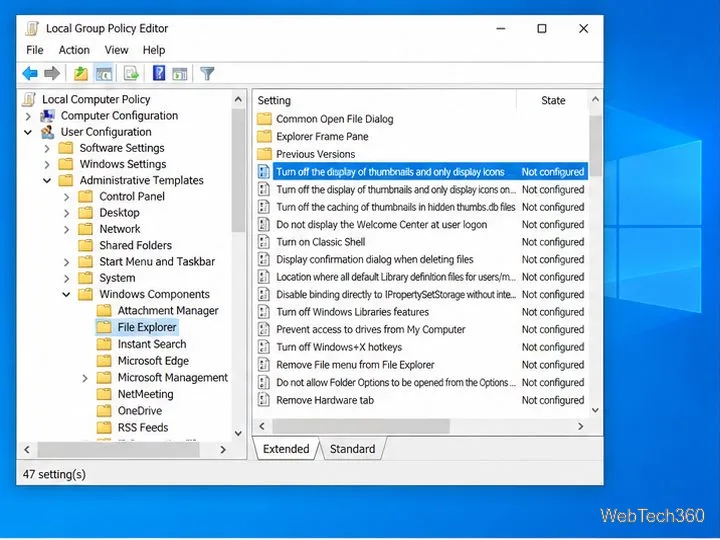Click the Back arrow toolbar icon
This screenshot has width=720, height=540.
(x=30, y=73)
